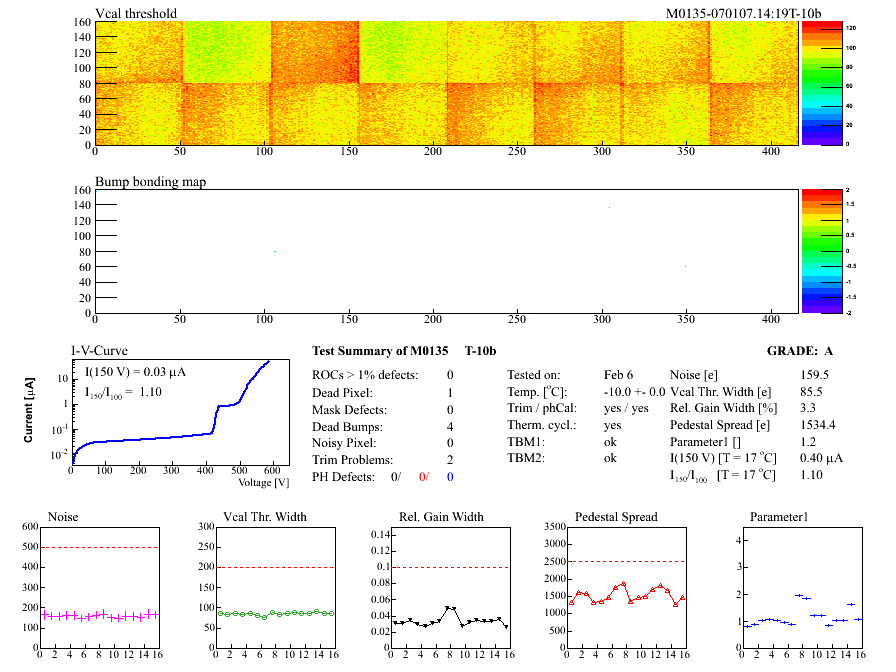Select the "I-V-Curve" plot title
Image resolution: width=896 pixels, height=672 pixels.
pos(99,351)
